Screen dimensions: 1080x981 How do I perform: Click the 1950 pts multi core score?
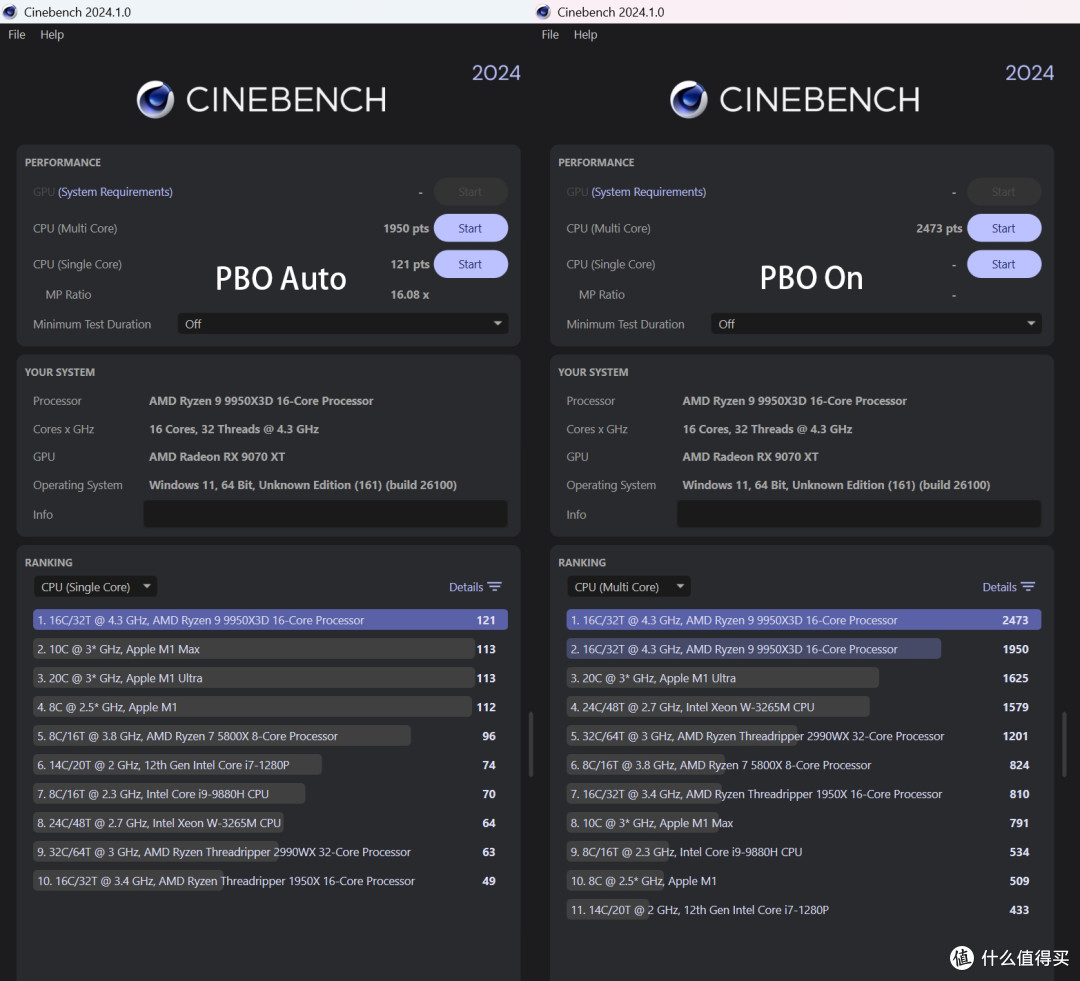[406, 228]
